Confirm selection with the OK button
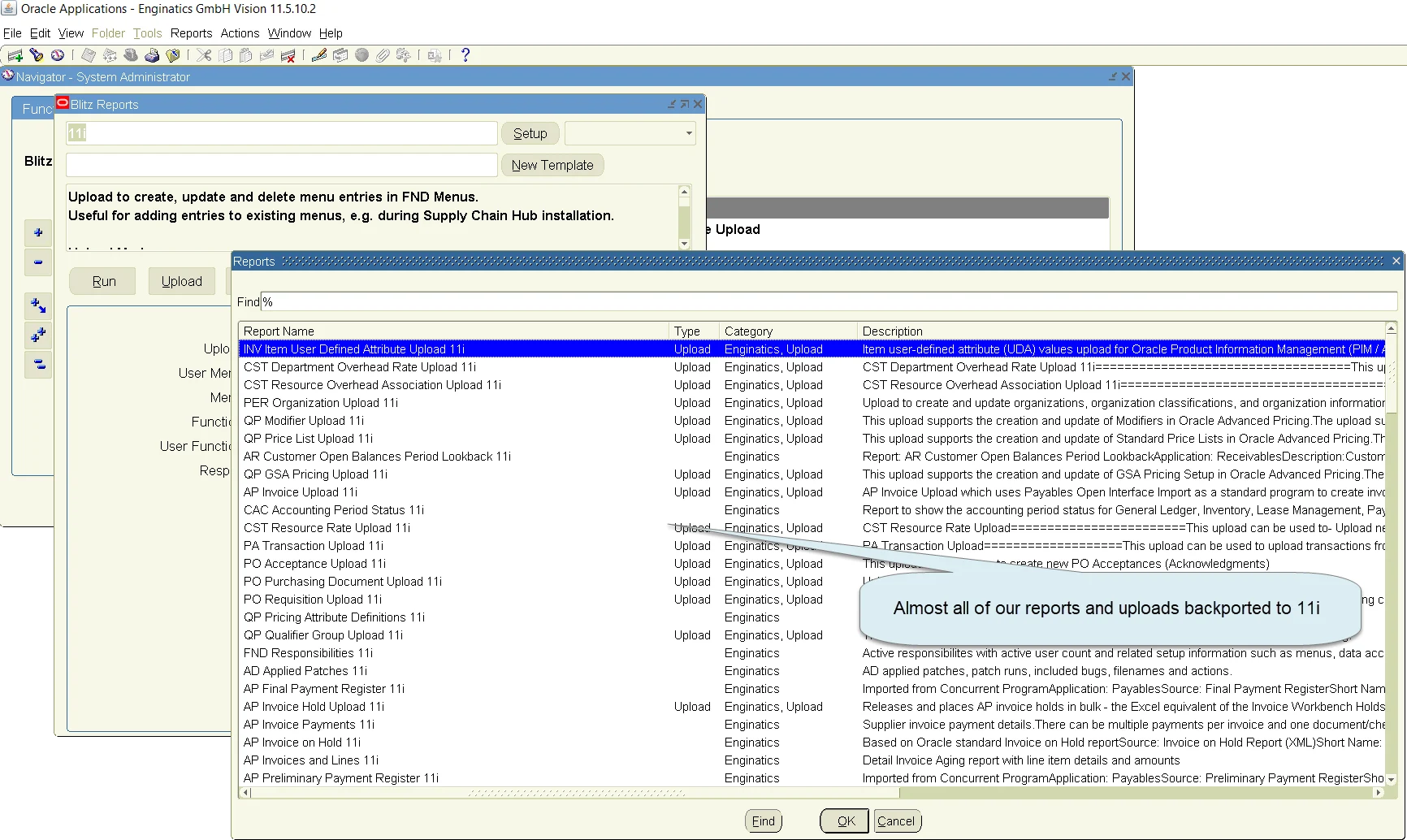The image size is (1407, 840). coord(845,821)
